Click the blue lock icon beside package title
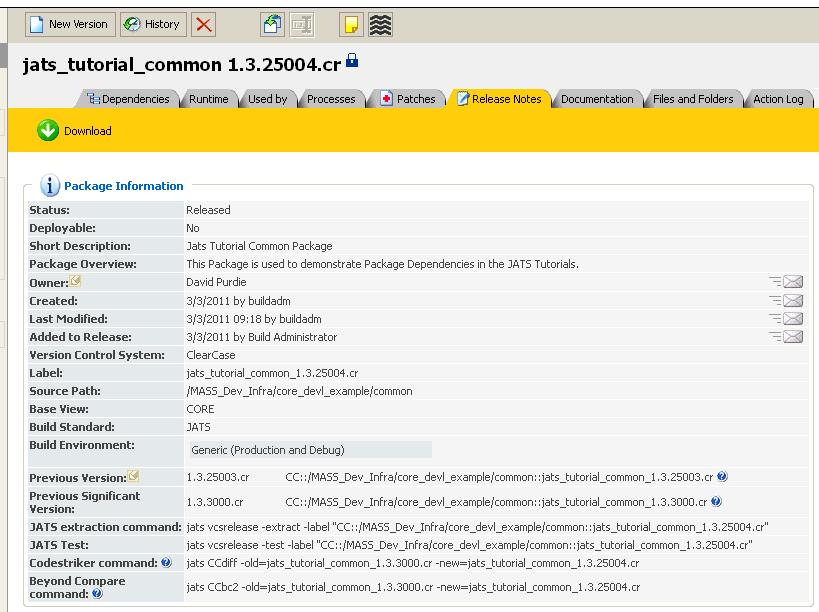This screenshot has width=819, height=612. click(352, 62)
